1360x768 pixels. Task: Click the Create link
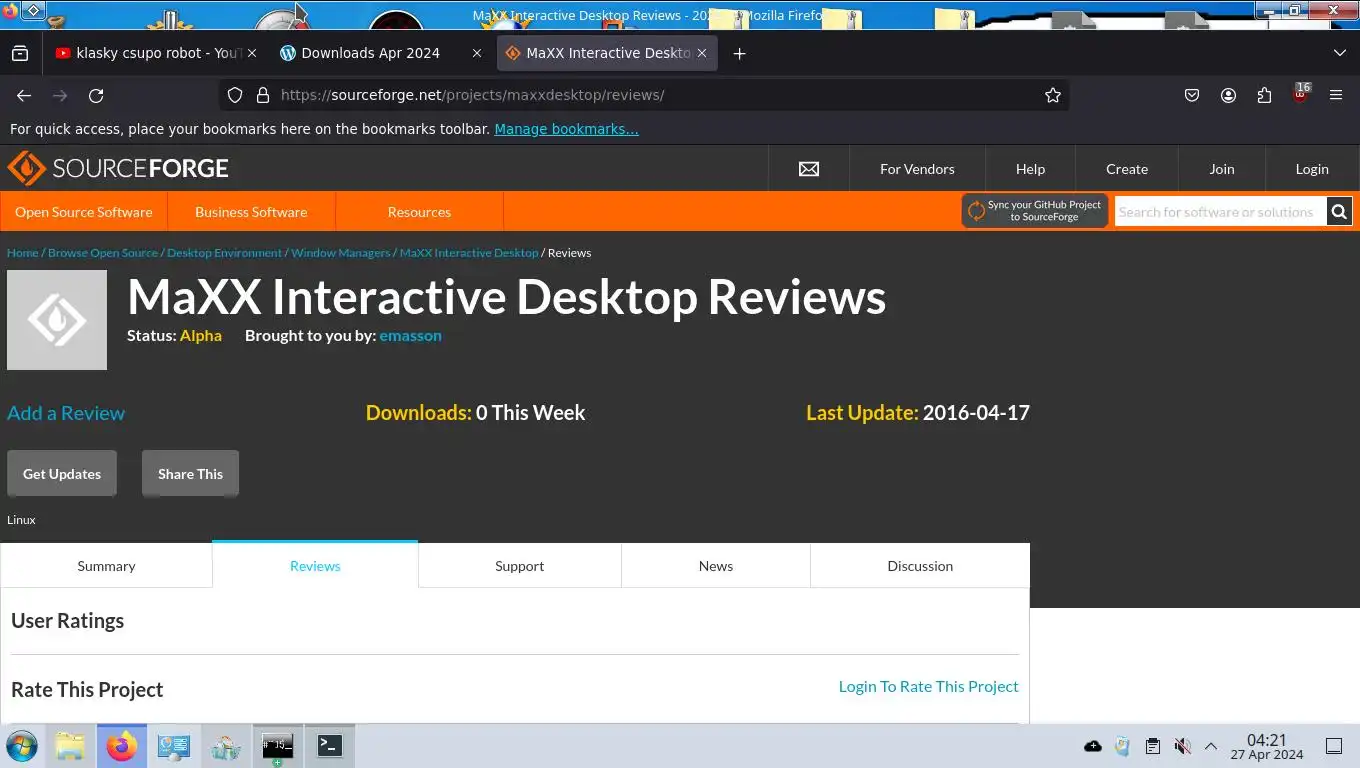(1127, 169)
